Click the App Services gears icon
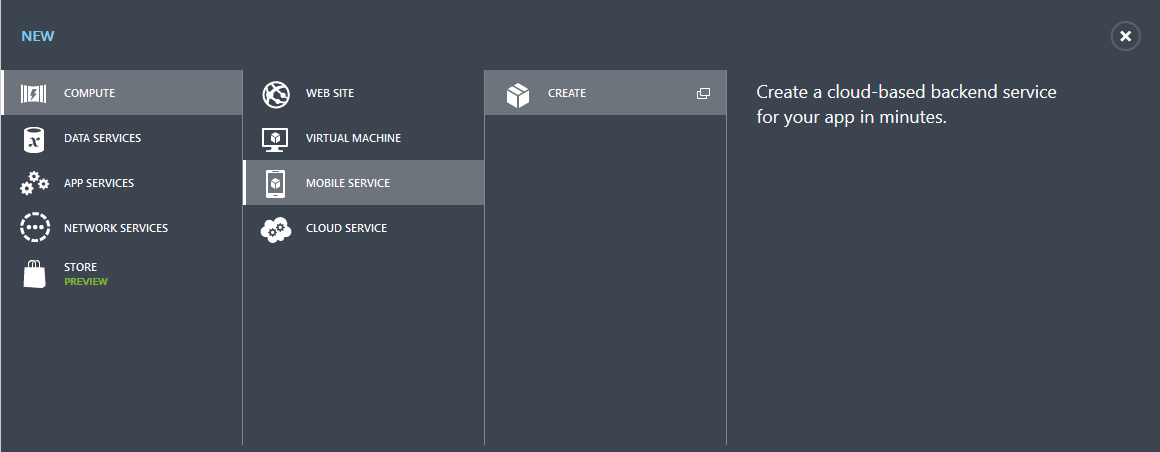 (x=34, y=183)
